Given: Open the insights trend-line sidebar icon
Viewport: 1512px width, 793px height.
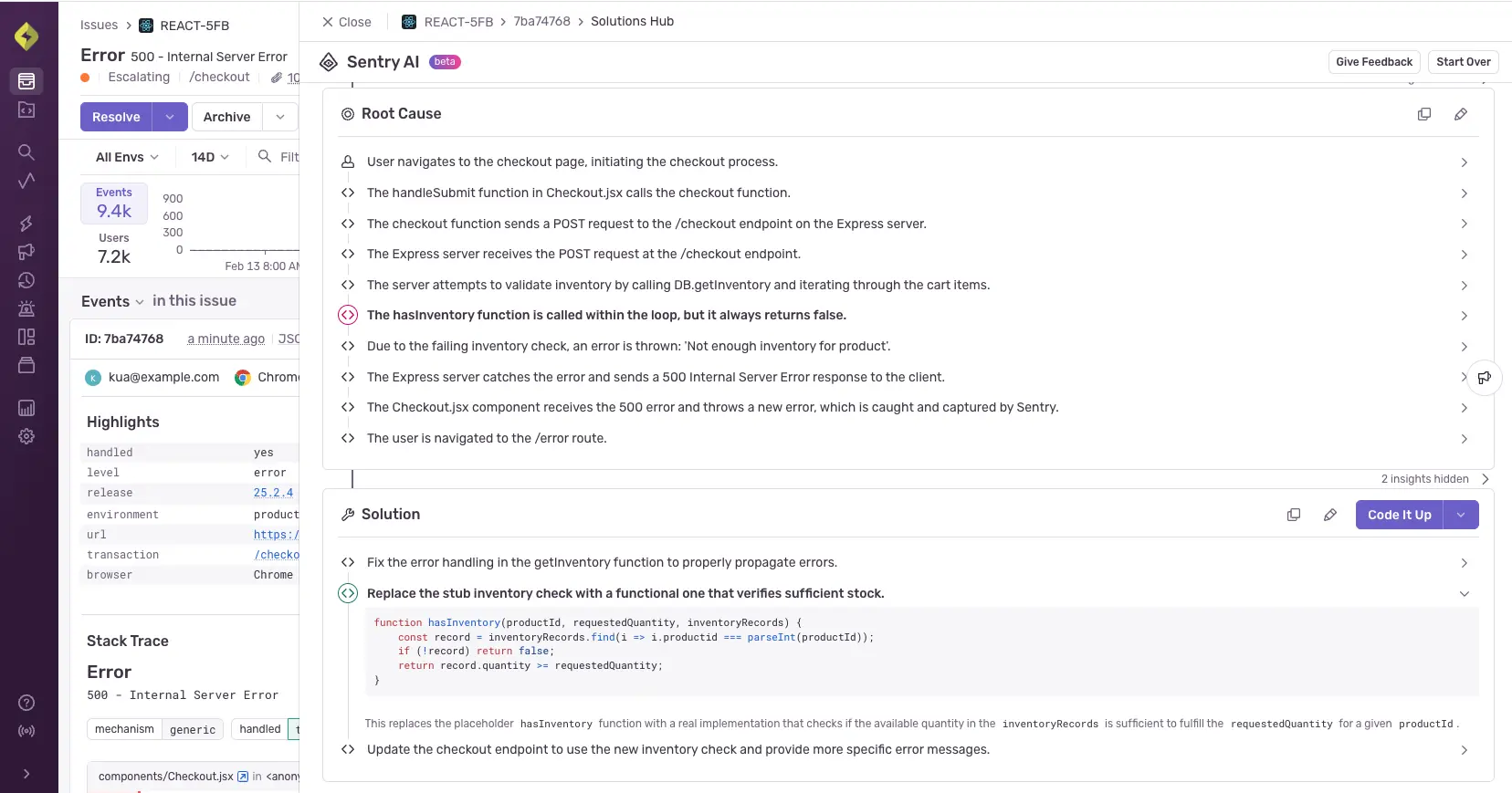Looking at the screenshot, I should (26, 180).
